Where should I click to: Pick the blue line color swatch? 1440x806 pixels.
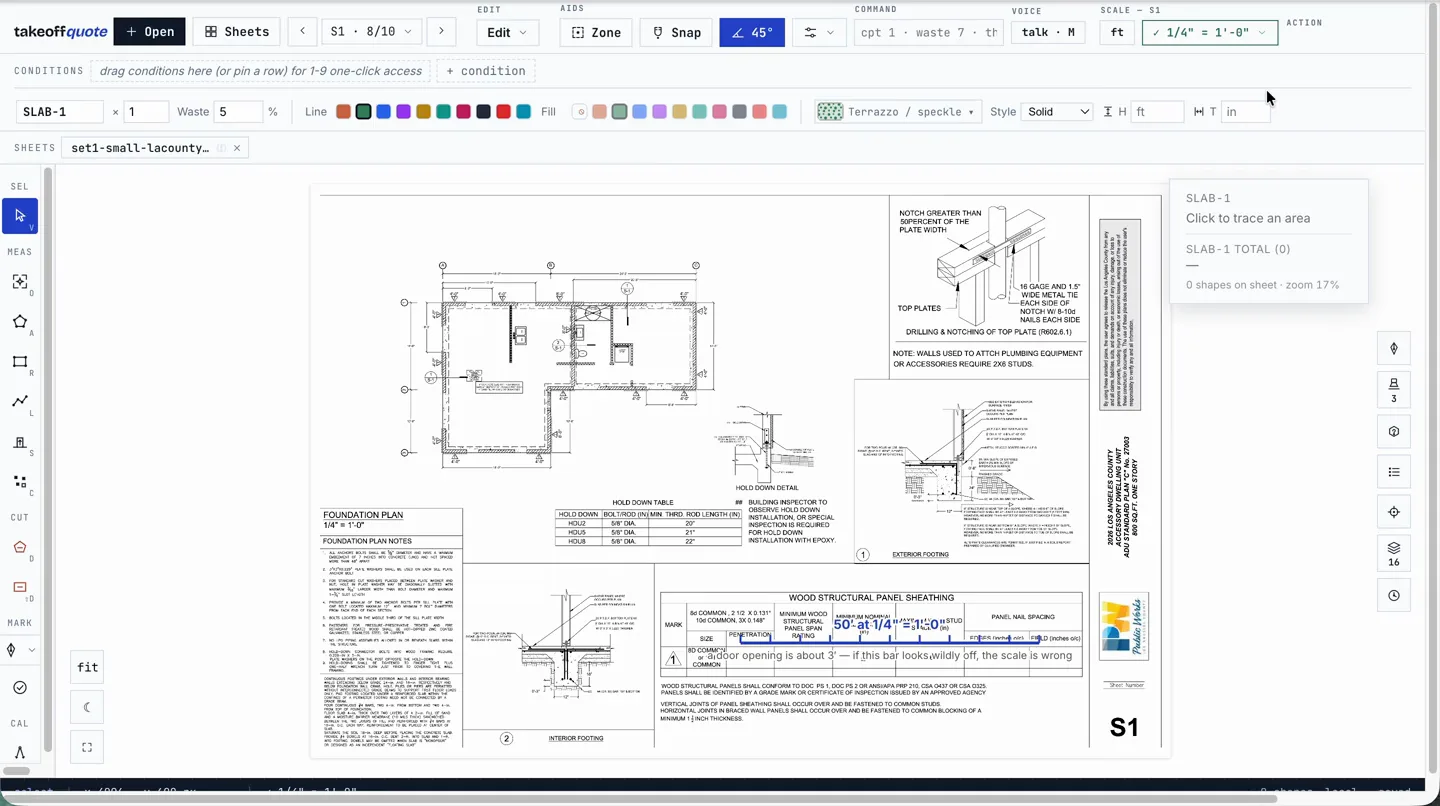[383, 112]
